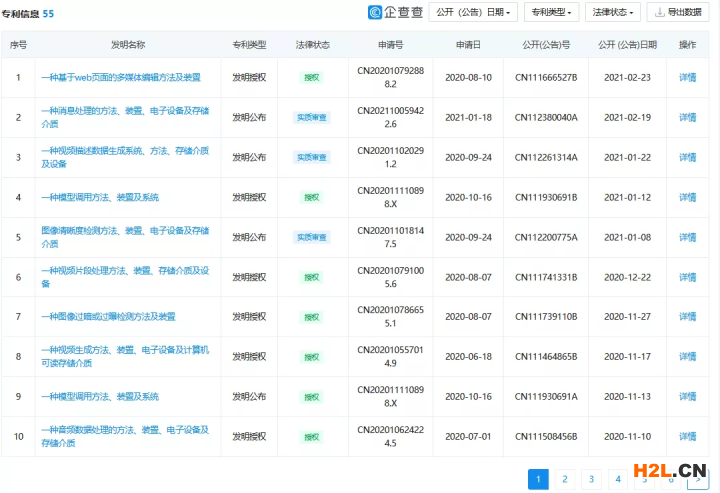
Task: Open 详情 for patent row 10
Action: click(x=687, y=437)
